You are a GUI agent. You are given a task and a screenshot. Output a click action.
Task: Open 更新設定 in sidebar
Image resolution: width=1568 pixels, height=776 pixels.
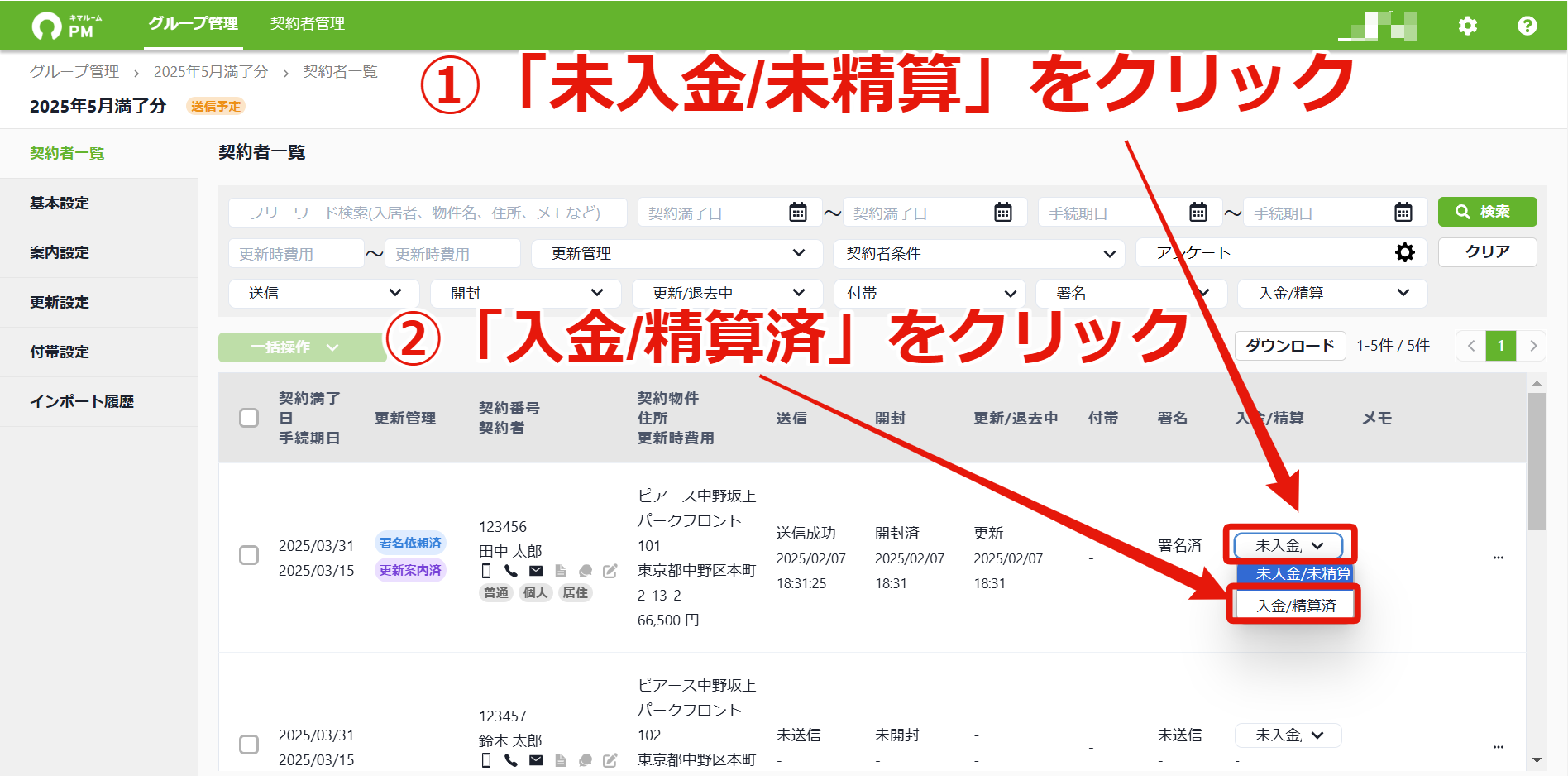tap(99, 303)
